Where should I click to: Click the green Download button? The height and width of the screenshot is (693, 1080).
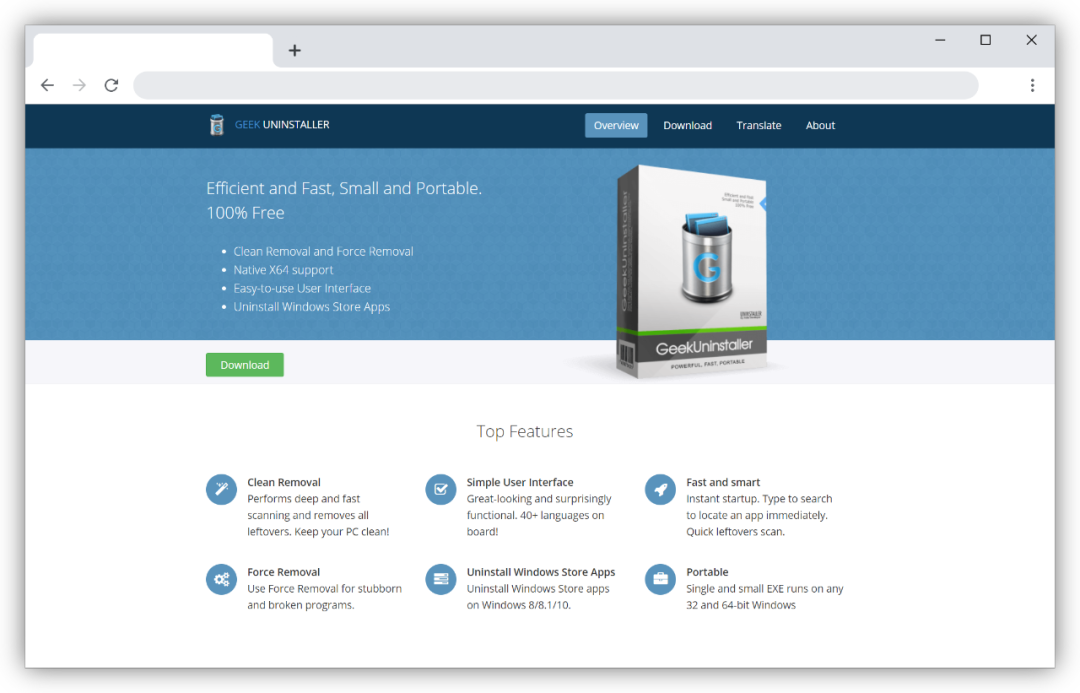(245, 365)
